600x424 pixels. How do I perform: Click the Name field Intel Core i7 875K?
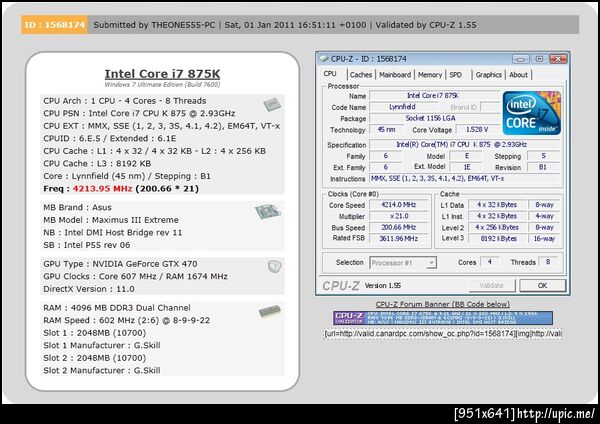434,96
